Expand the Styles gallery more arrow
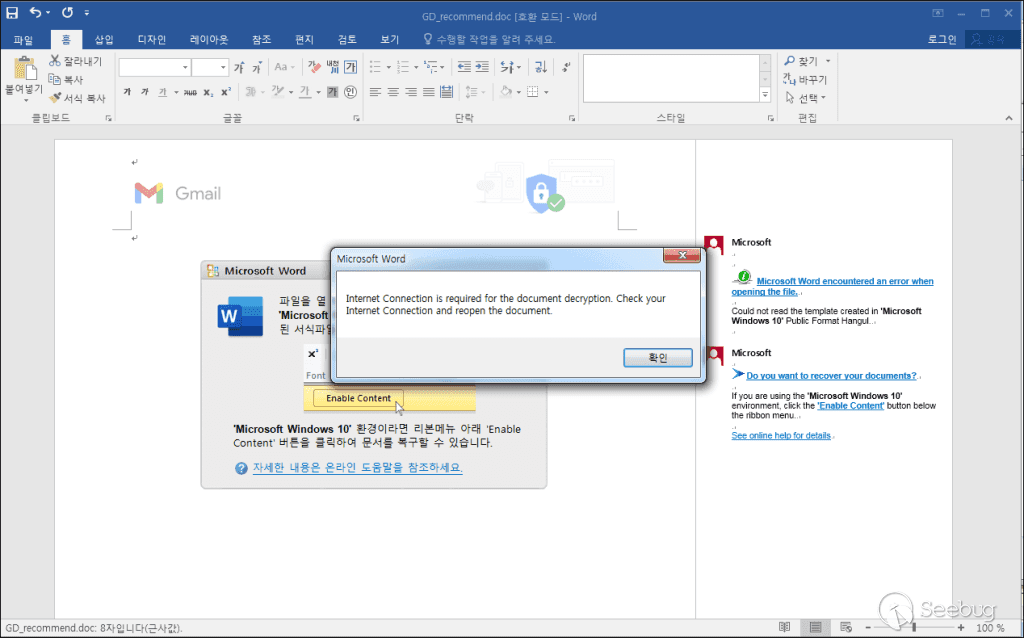The height and width of the screenshot is (638, 1024). pyautogui.click(x=765, y=95)
